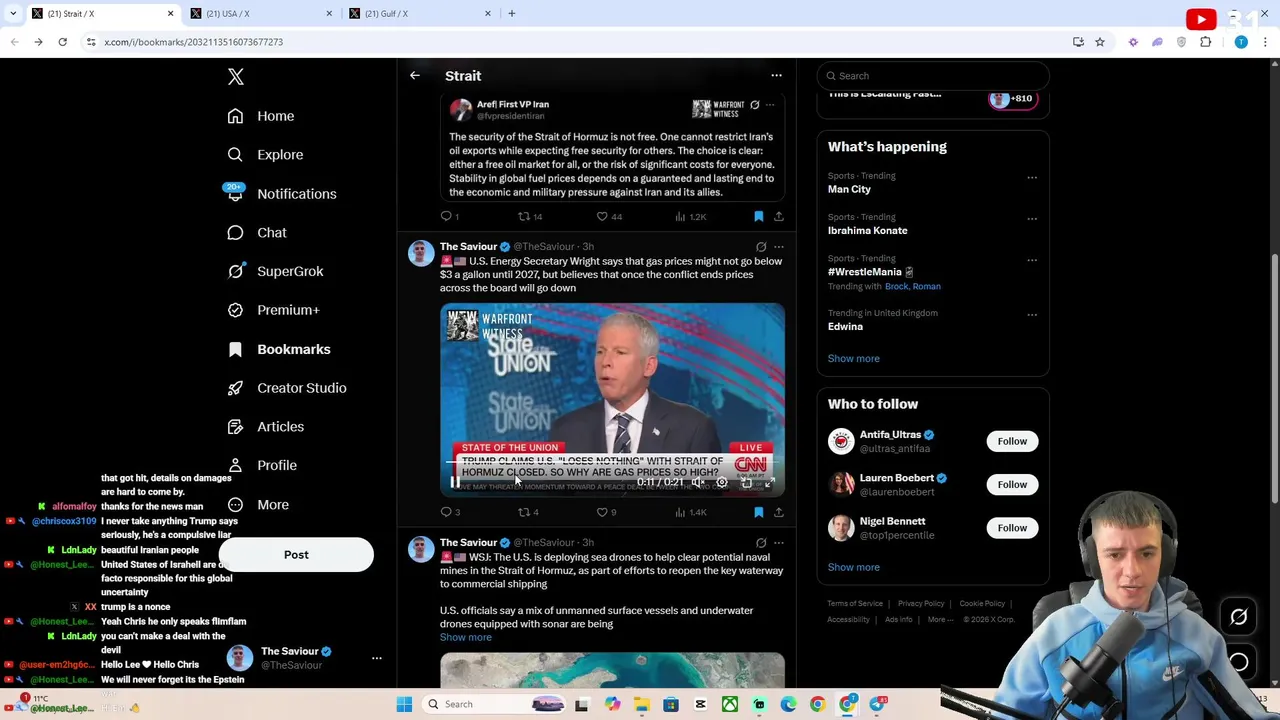Follow Antifa_Ultras
The width and height of the screenshot is (1280, 720).
pos(1012,441)
